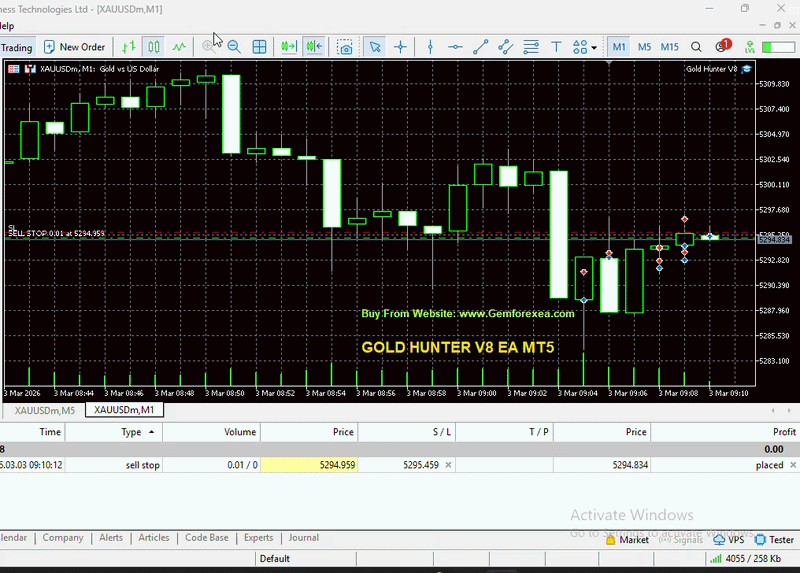Click the chart Depth of Market icon
Screen dimensions: 800x573
click(14, 69)
